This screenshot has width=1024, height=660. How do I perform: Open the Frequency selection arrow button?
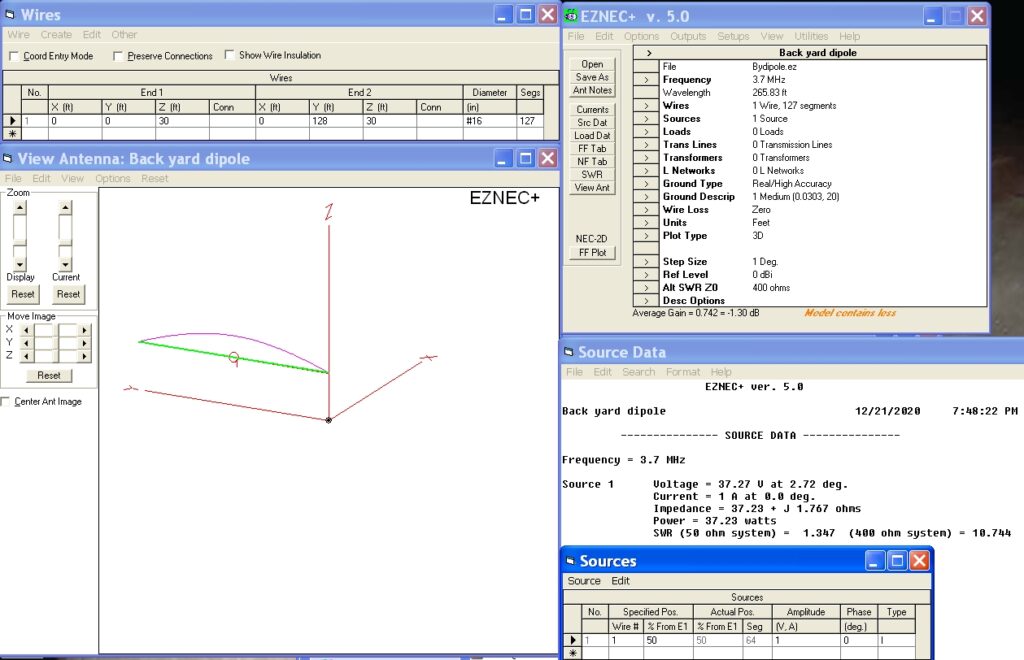click(647, 80)
